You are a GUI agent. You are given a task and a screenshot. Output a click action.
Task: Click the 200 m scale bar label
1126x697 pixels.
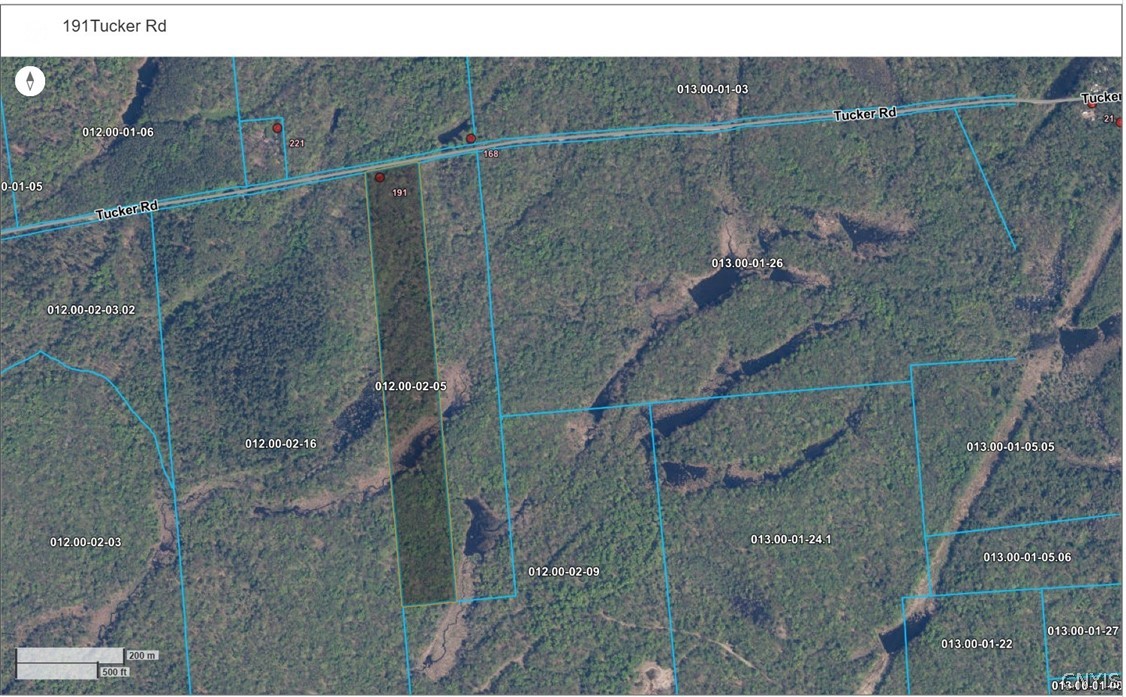142,655
